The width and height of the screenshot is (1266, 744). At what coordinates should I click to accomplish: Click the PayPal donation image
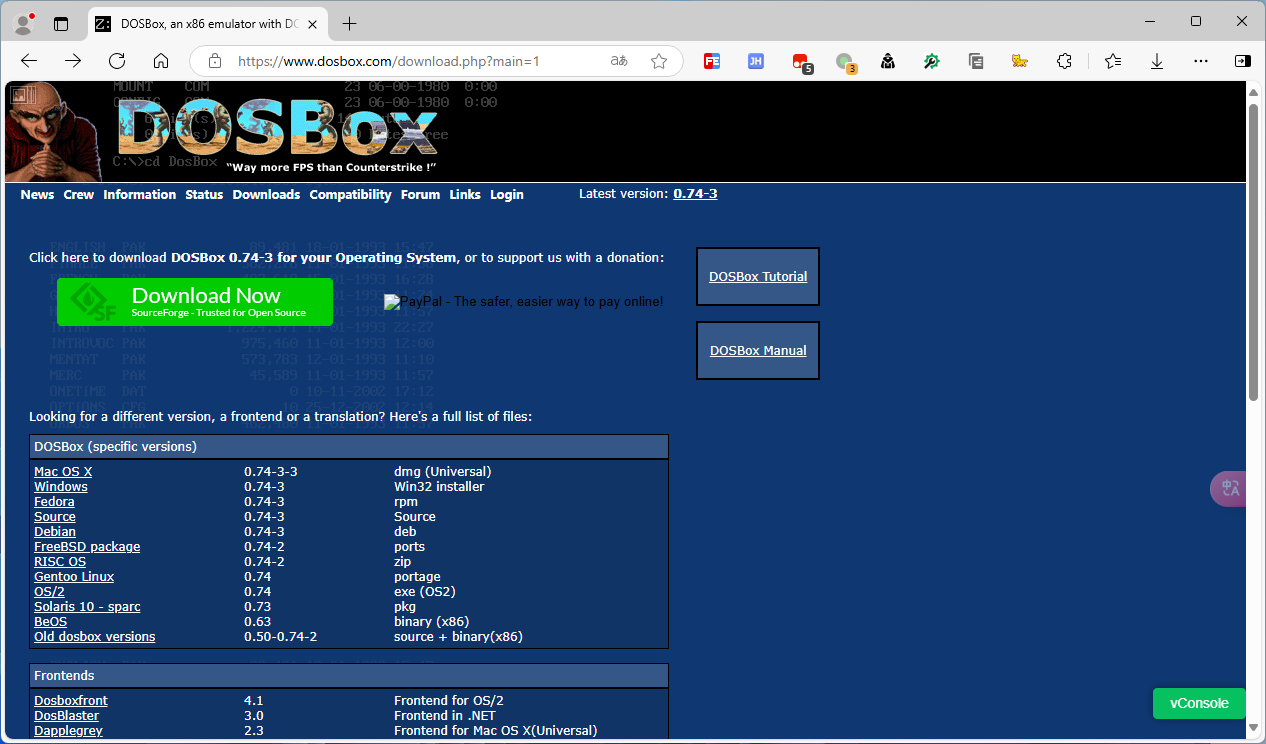pyautogui.click(x=523, y=301)
